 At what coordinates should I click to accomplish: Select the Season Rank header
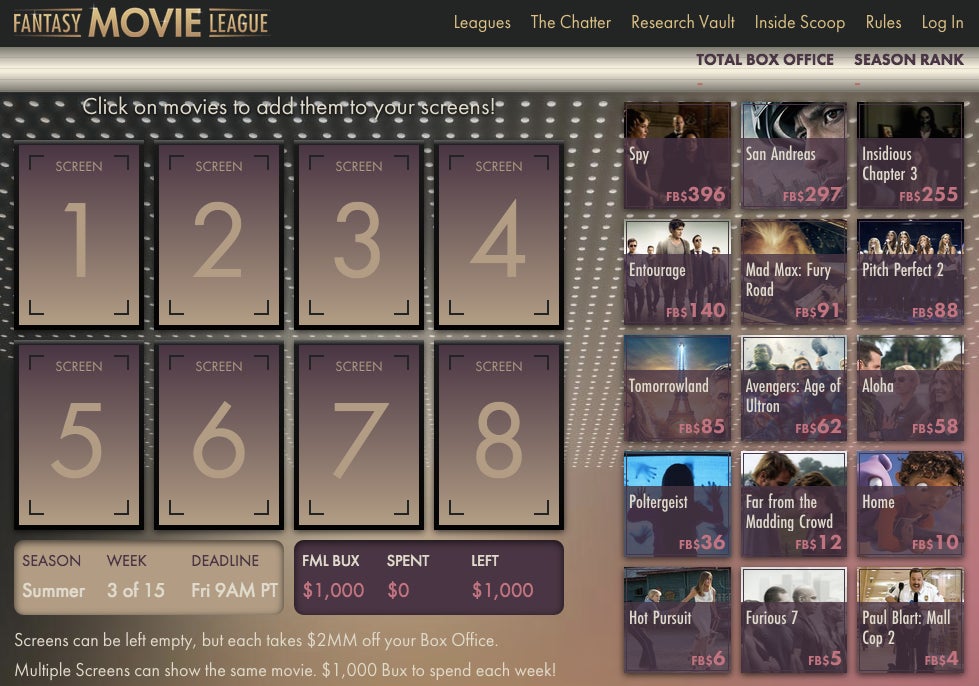(x=908, y=59)
